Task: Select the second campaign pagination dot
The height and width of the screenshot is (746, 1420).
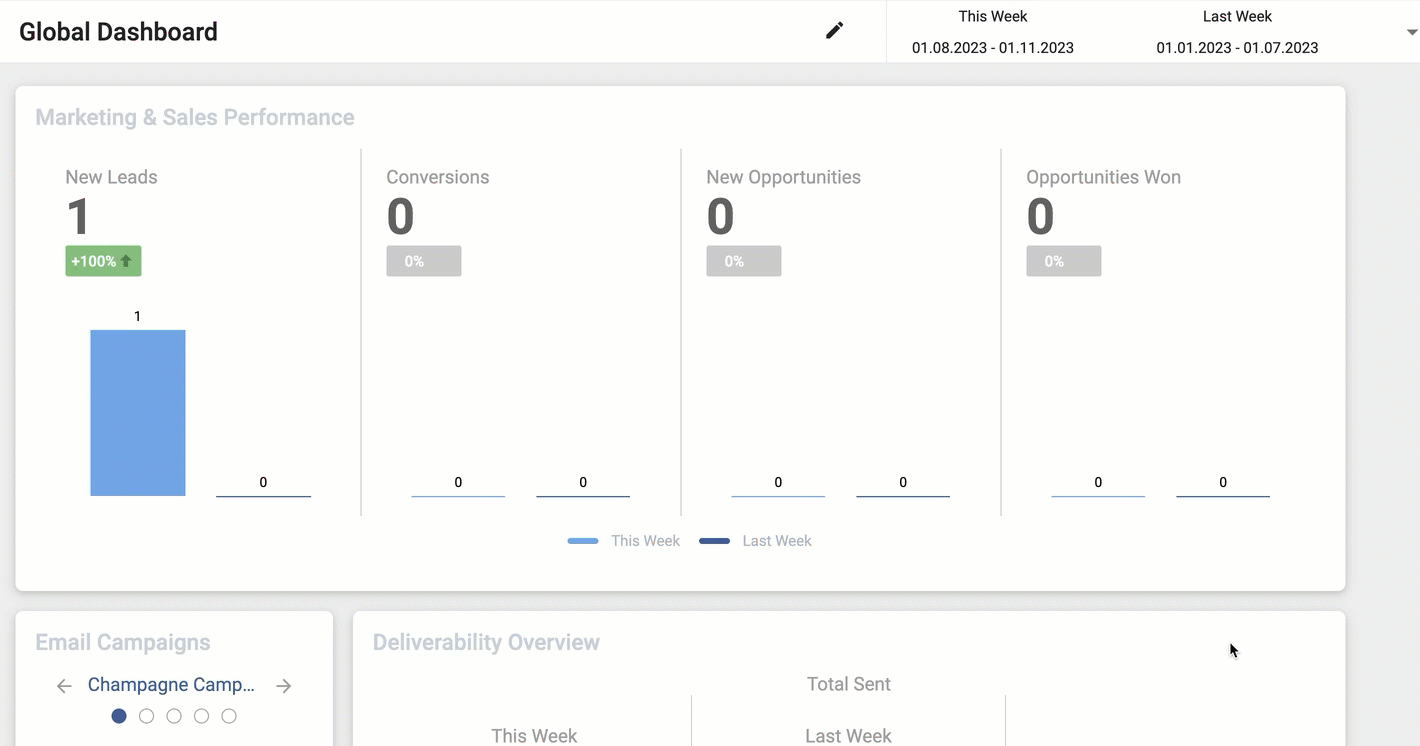Action: pos(147,716)
